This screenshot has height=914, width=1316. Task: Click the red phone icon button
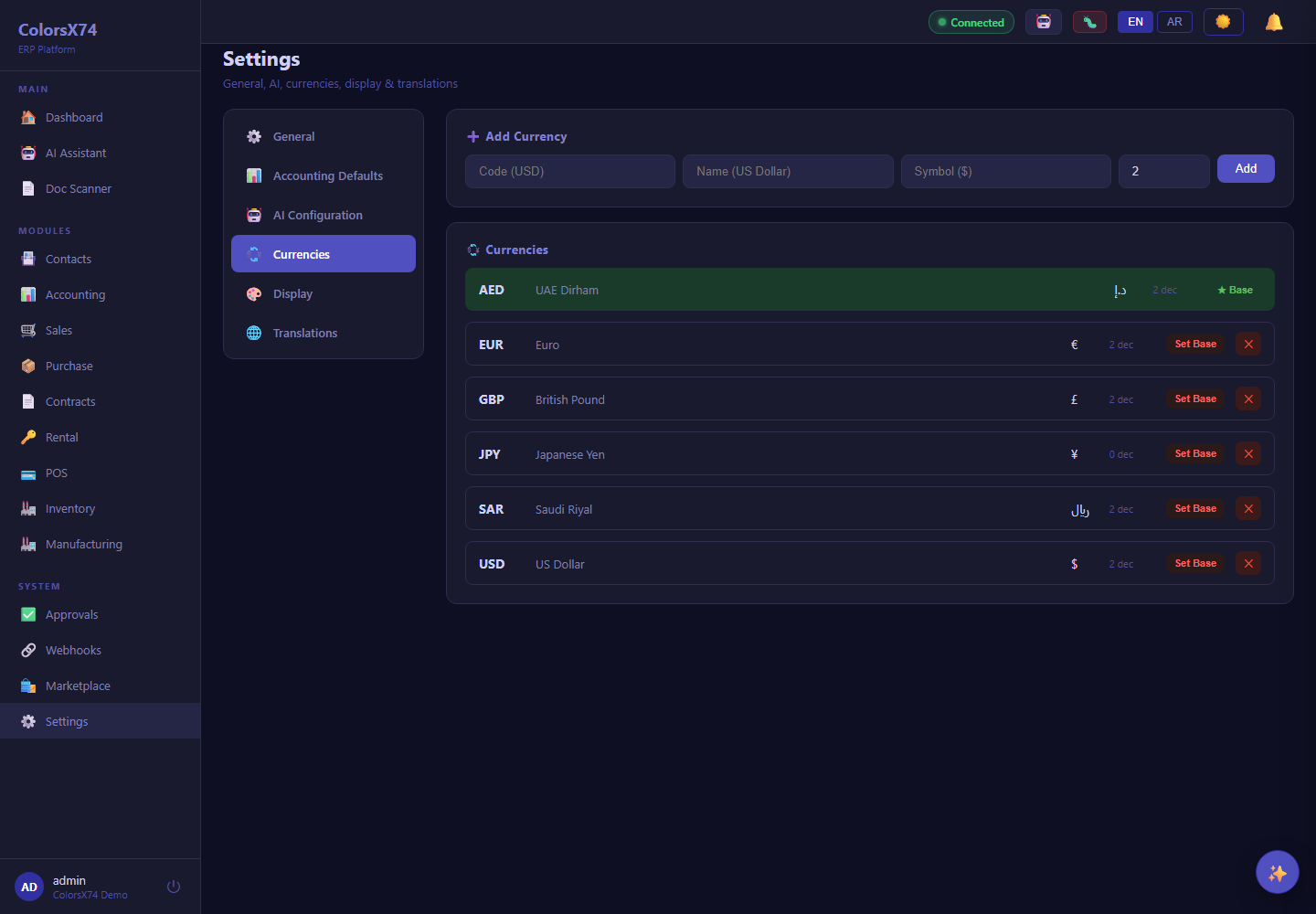click(1089, 22)
